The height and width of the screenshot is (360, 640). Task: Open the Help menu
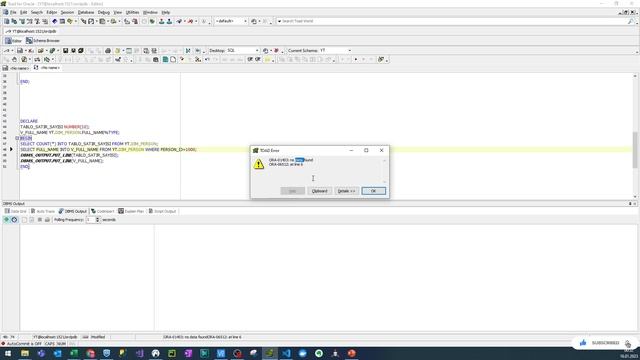click(x=165, y=13)
